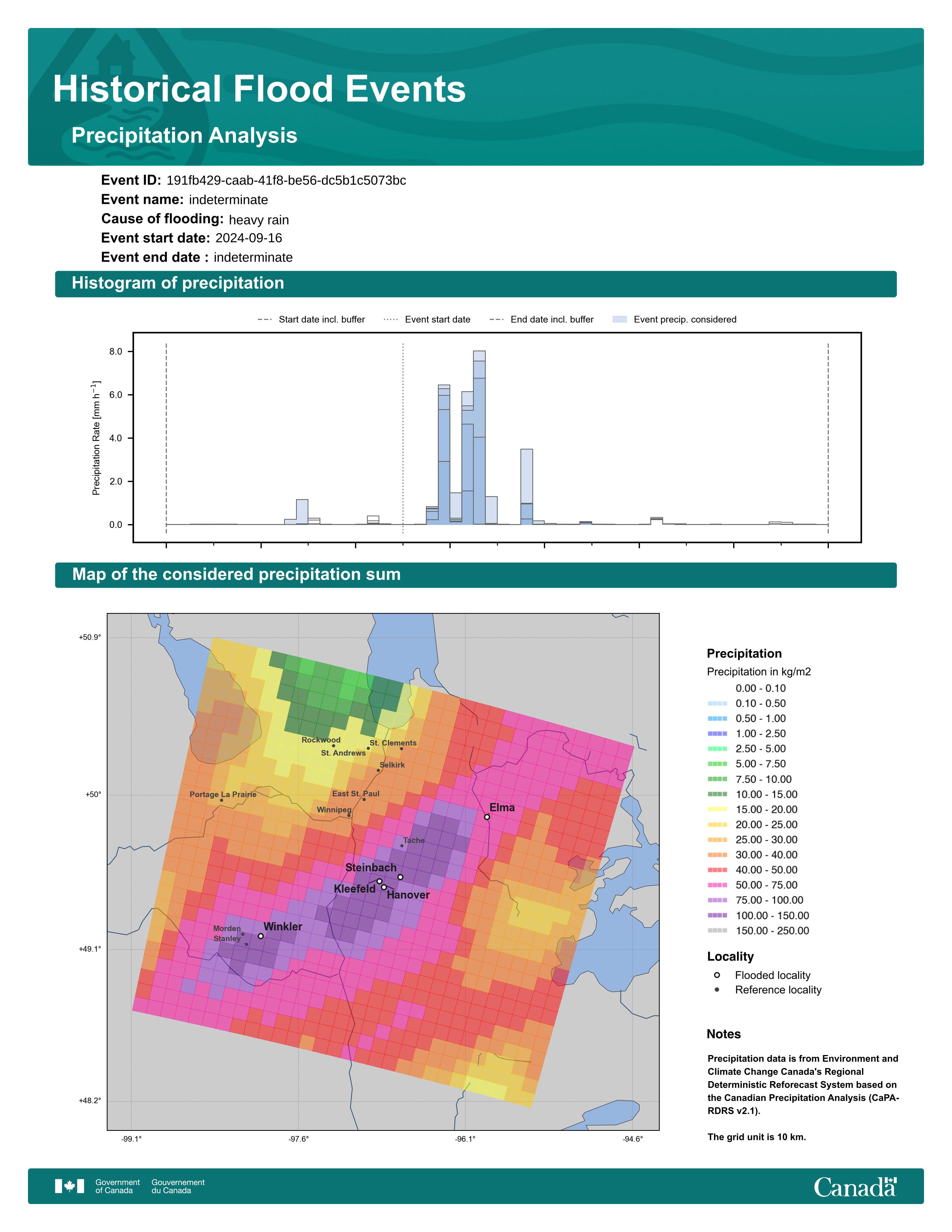Screen dimensions: 952x1232
Task: Click the Gouvernement du Canada footer text
Action: coord(178,1186)
